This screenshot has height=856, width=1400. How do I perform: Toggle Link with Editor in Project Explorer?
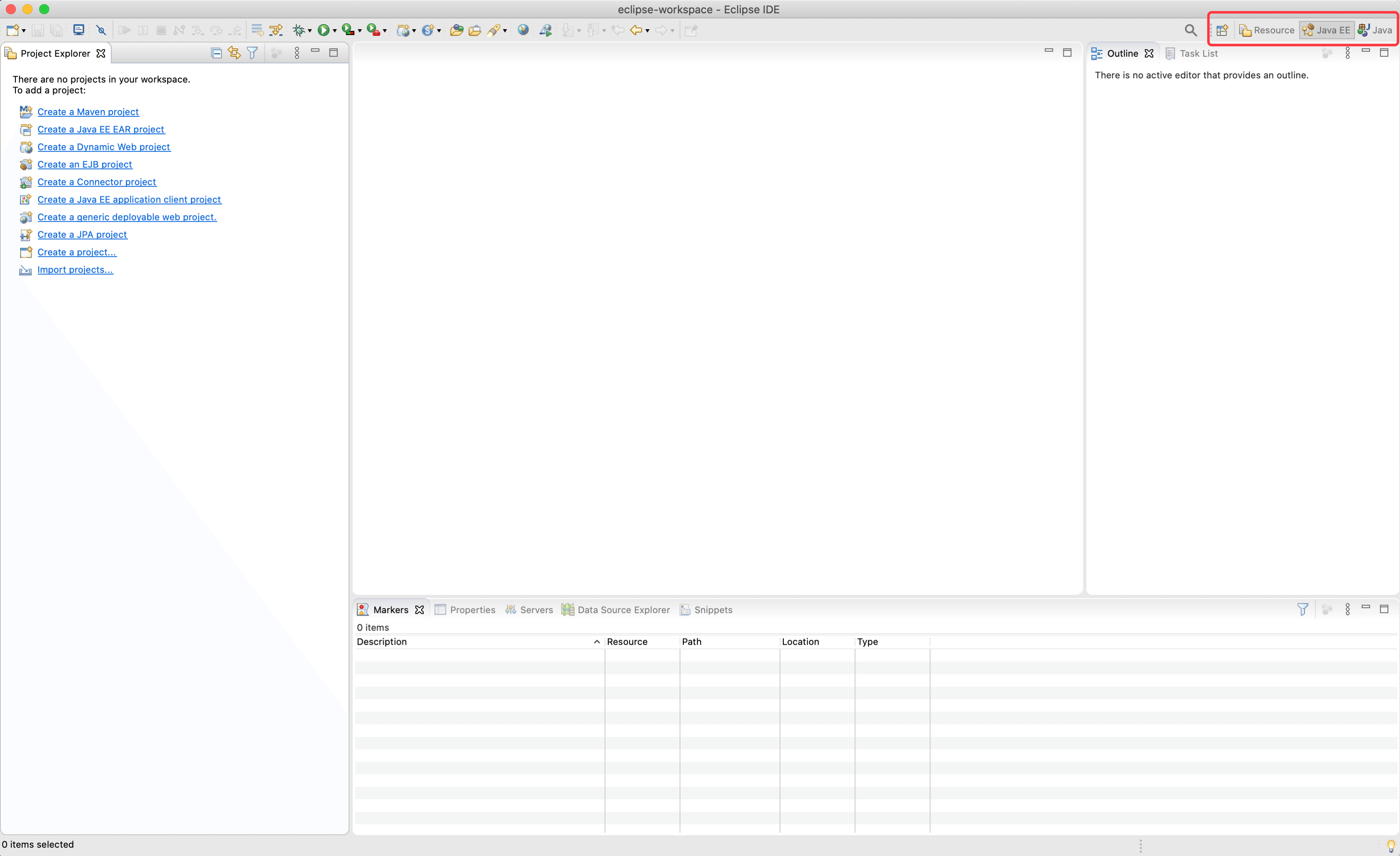pos(234,53)
